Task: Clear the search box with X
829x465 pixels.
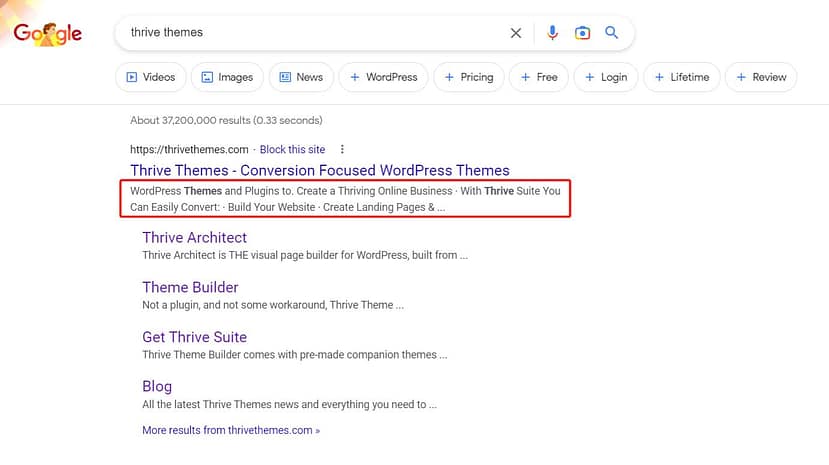Action: click(x=515, y=33)
